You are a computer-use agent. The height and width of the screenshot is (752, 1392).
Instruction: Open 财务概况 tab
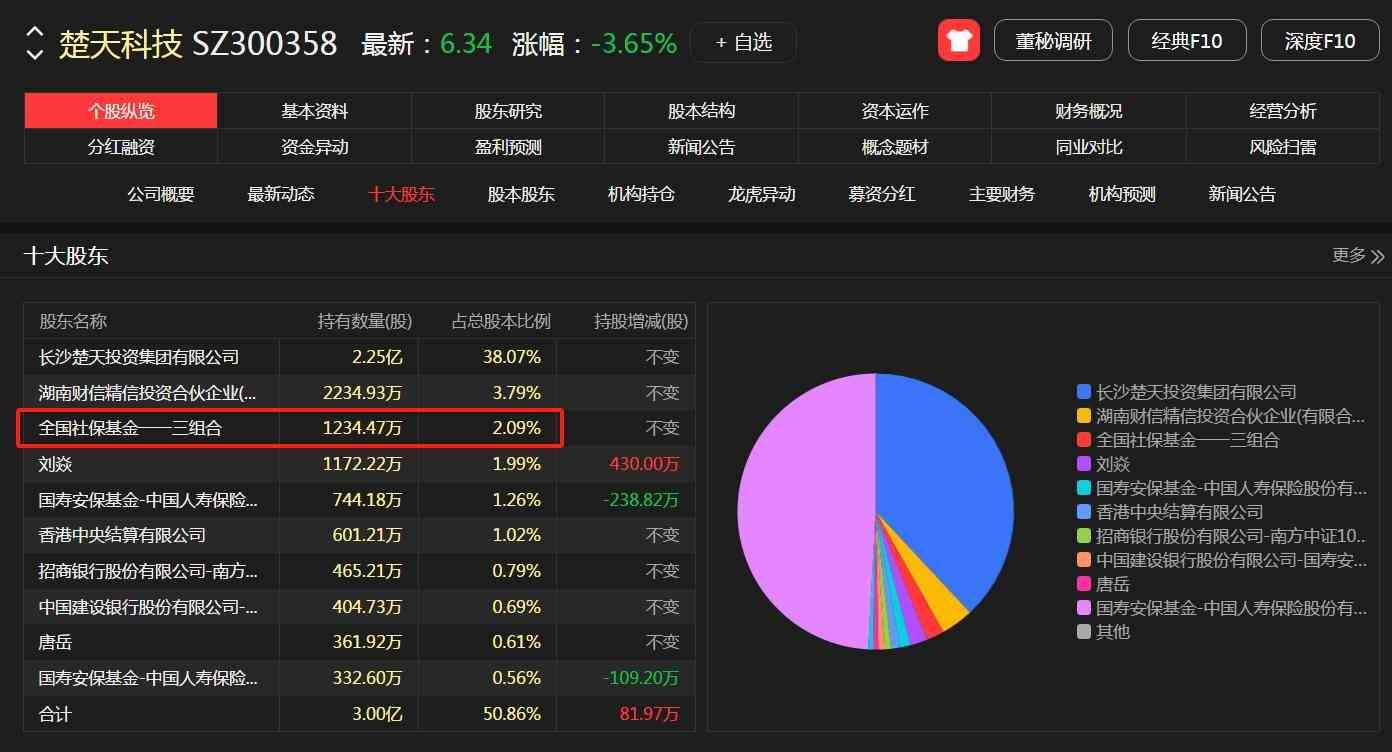click(x=1088, y=111)
